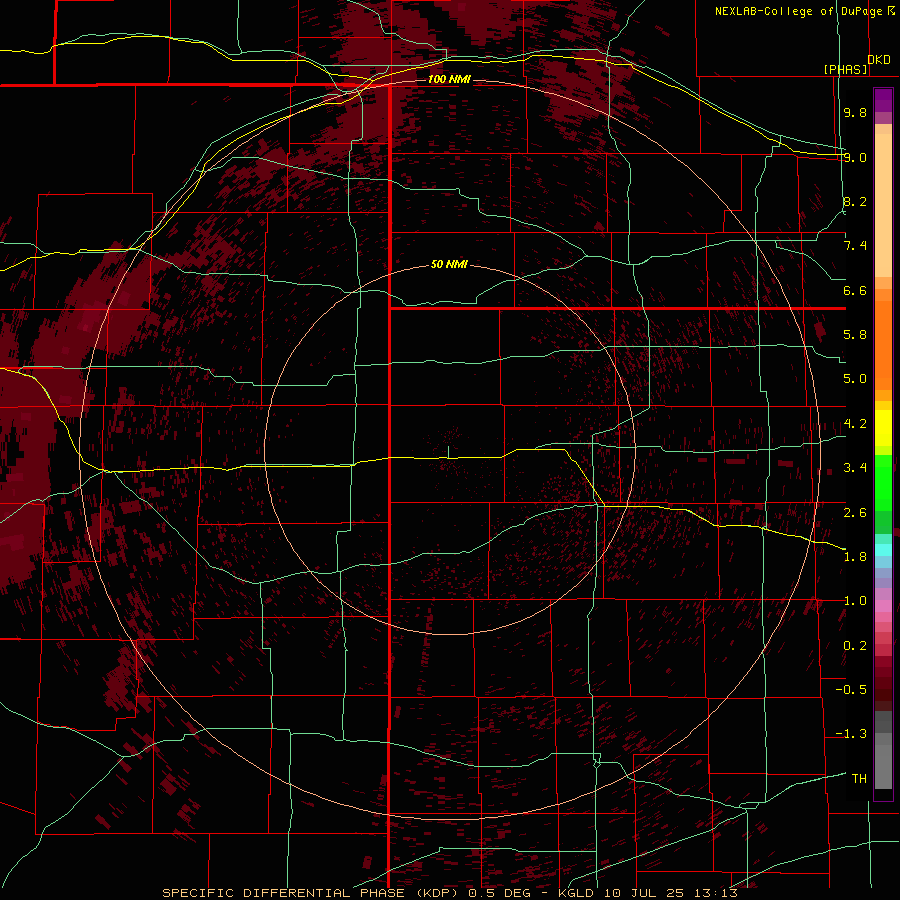
Task: Pick the peach color bar segment
Action: (883, 205)
